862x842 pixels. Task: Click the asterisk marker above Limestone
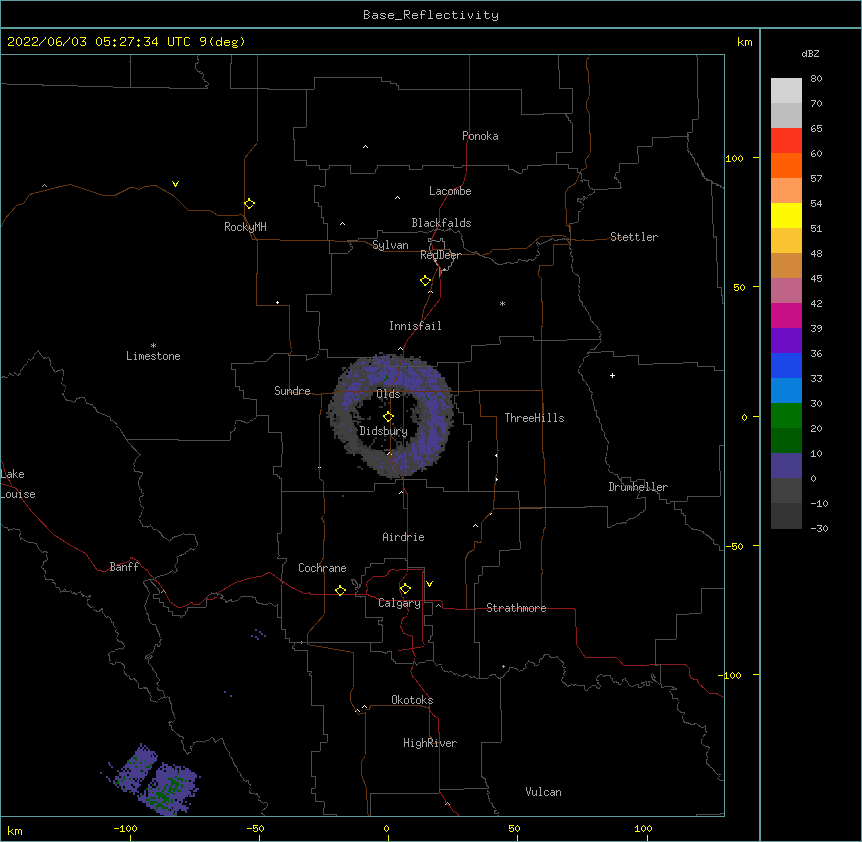[x=153, y=345]
